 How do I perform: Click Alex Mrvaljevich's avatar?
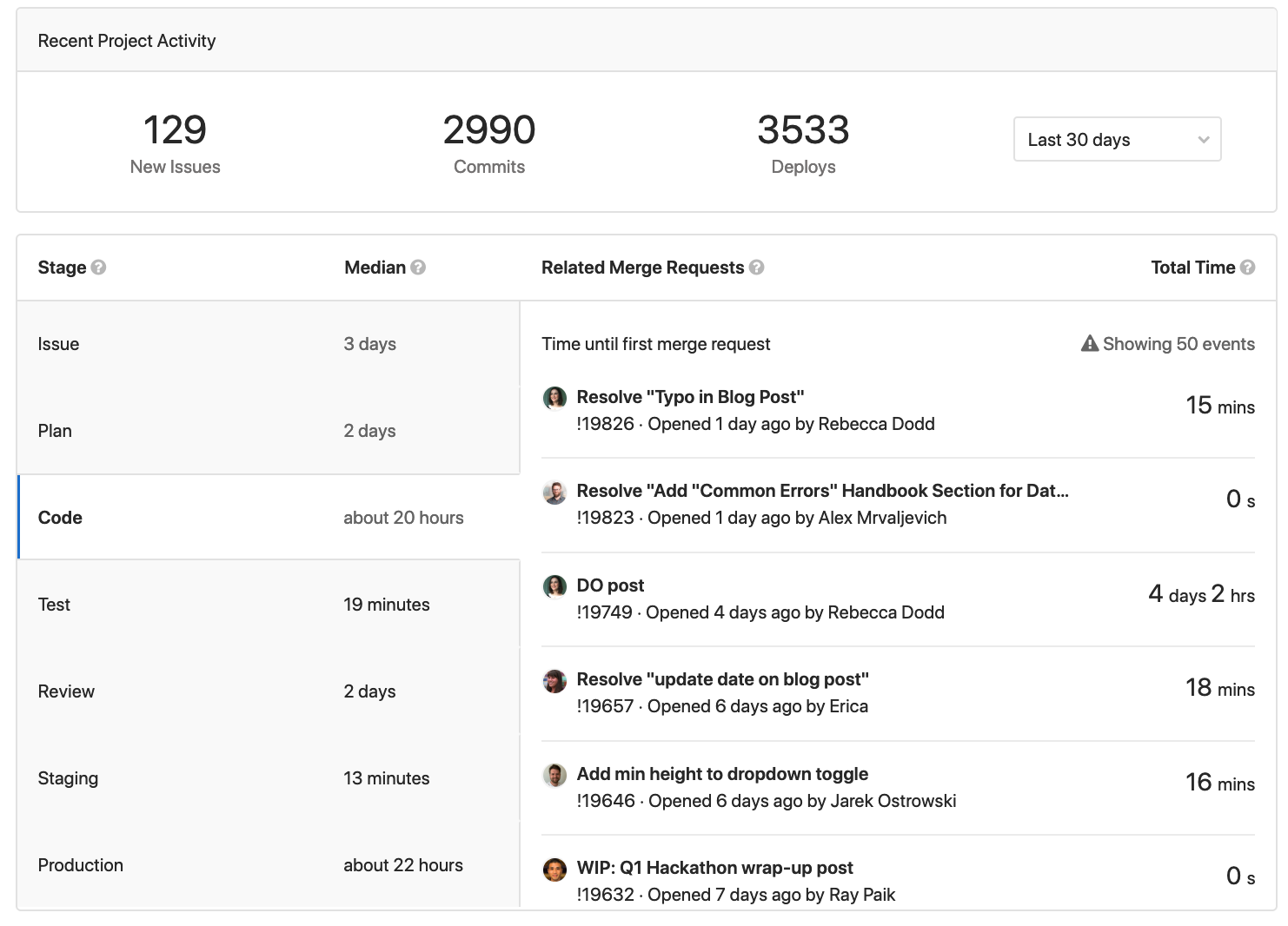point(554,492)
